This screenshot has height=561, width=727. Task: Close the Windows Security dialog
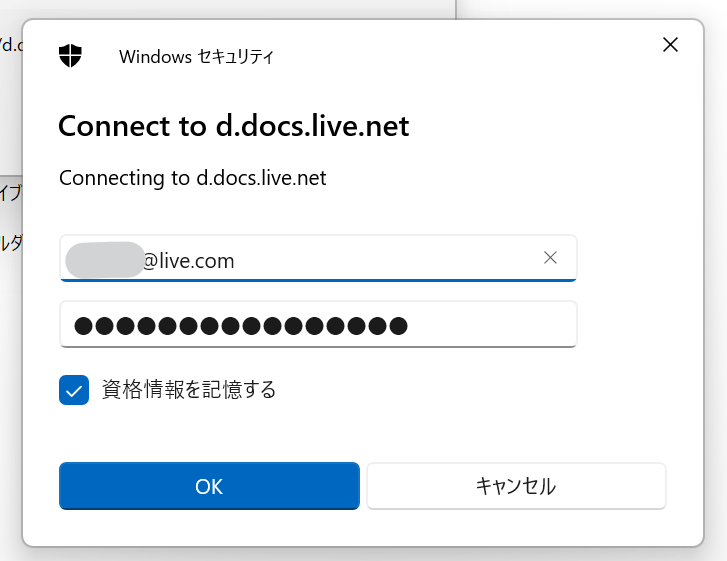click(x=670, y=44)
